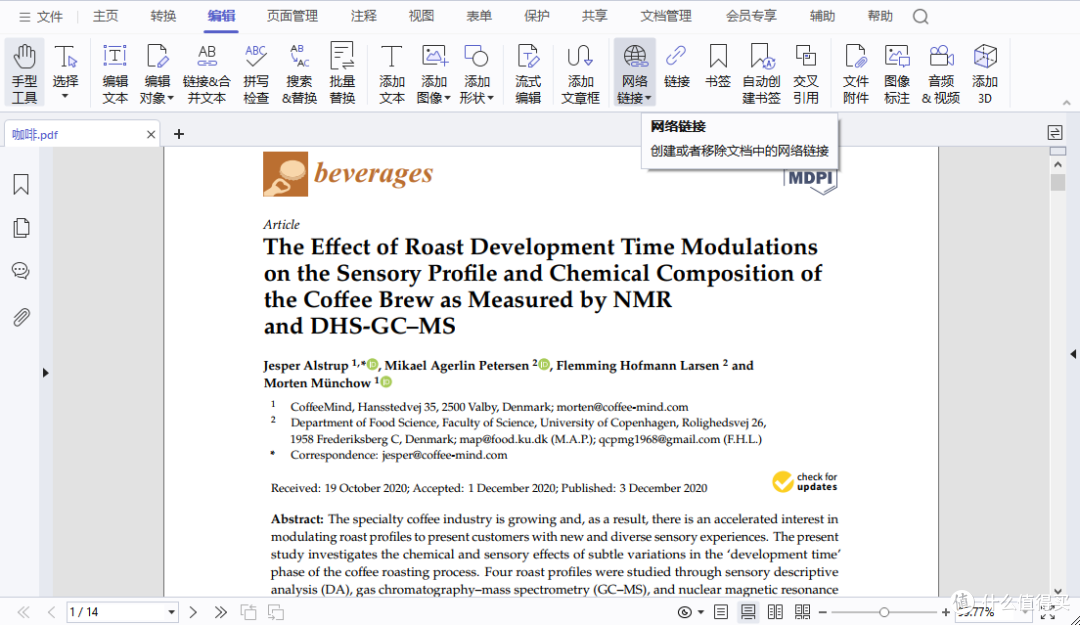
Task: Open Cross Reference (交叉引用) tool
Action: [805, 73]
